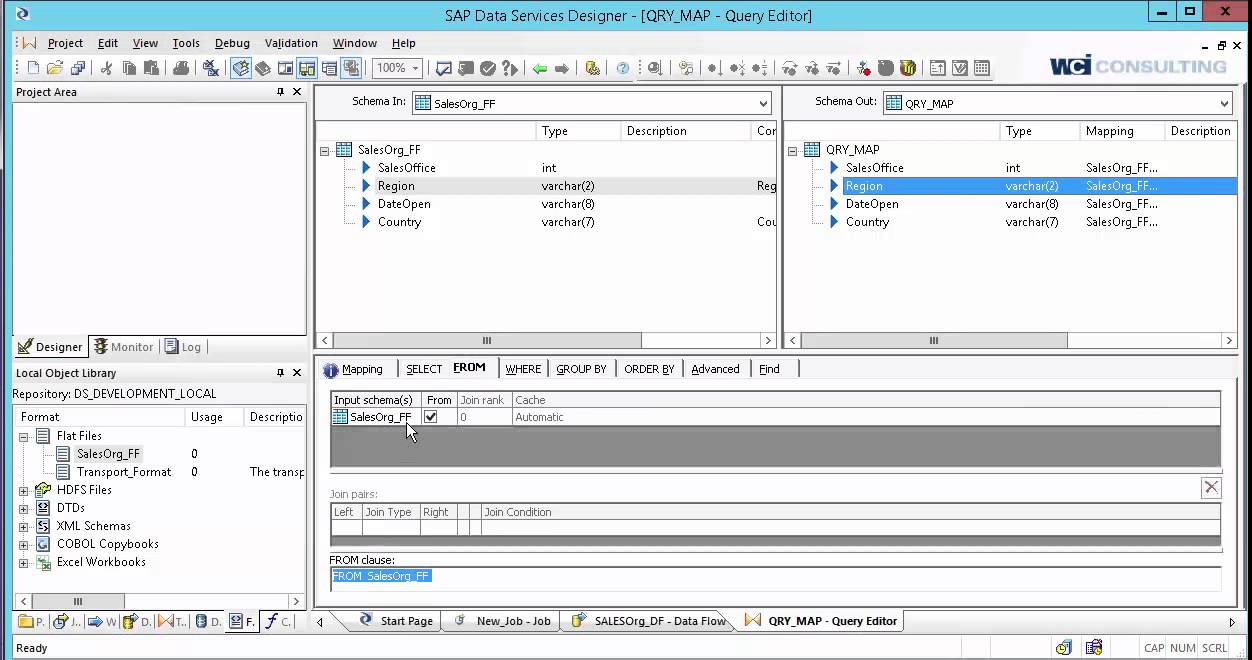The image size is (1252, 660).
Task: Click the Cut scissors toolbar icon
Action: [x=106, y=68]
